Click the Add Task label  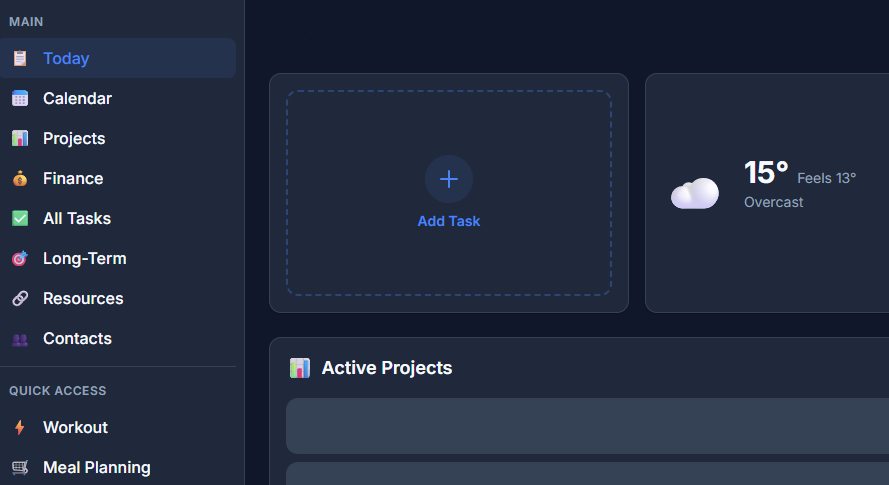[x=448, y=221]
